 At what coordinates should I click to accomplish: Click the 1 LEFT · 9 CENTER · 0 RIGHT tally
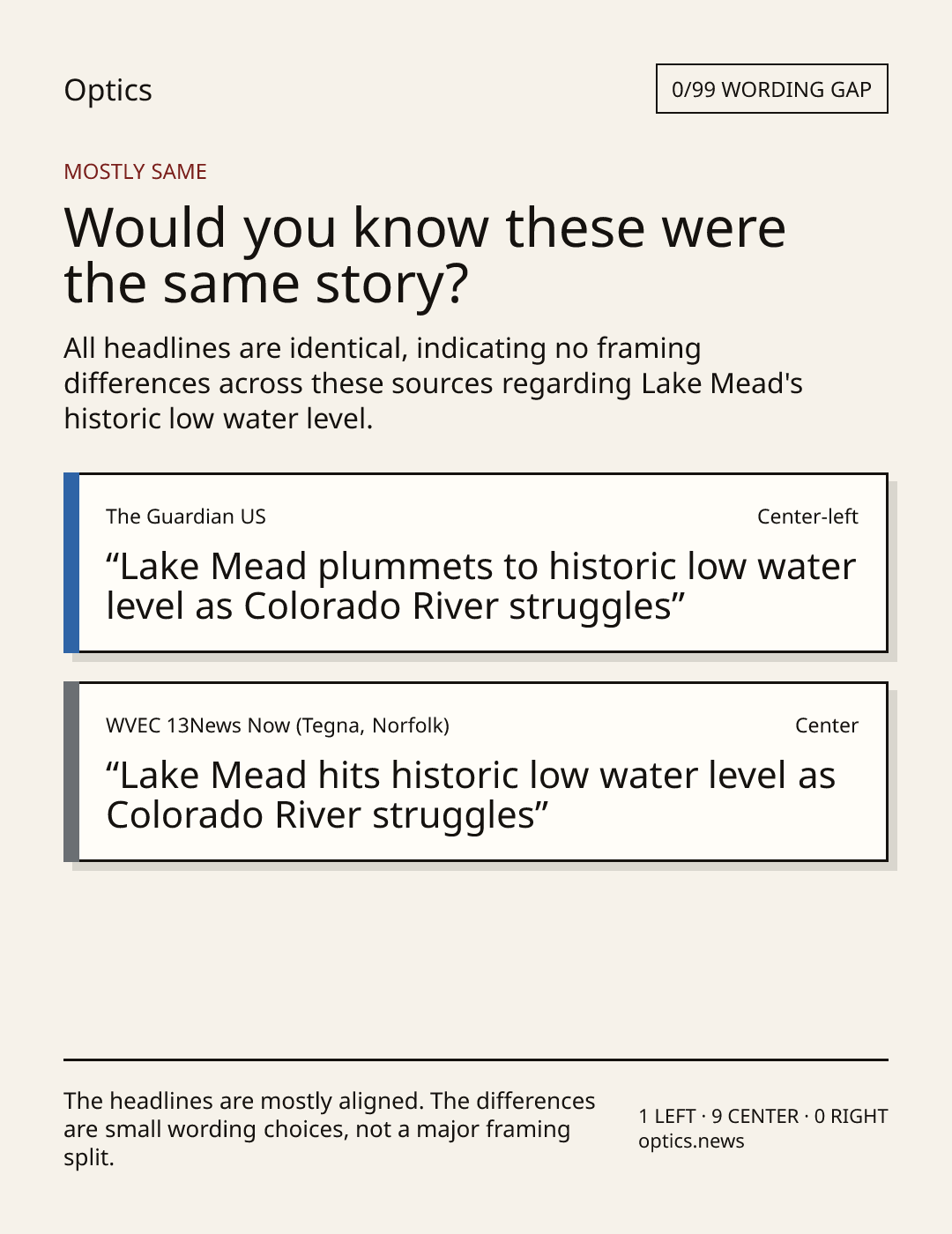tap(763, 1116)
